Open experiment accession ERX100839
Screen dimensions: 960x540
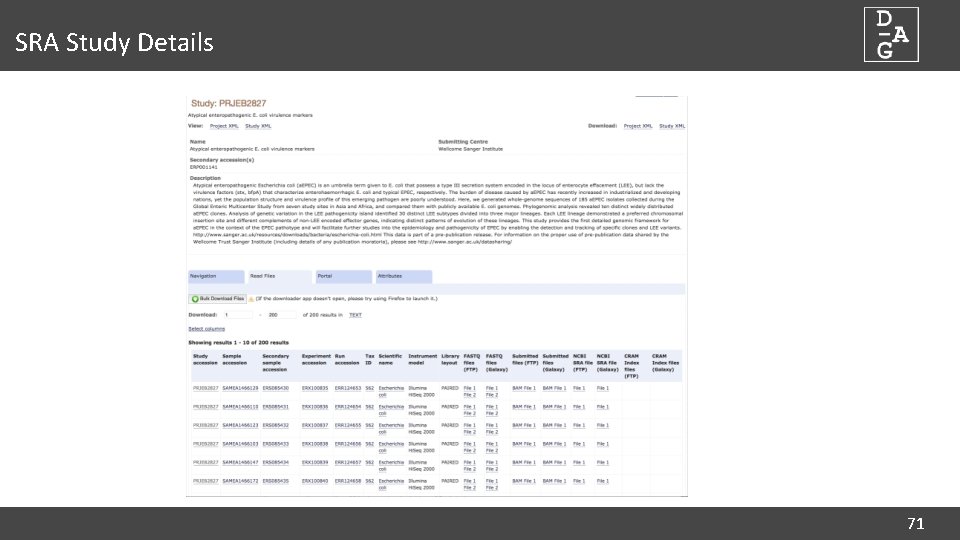click(x=315, y=463)
